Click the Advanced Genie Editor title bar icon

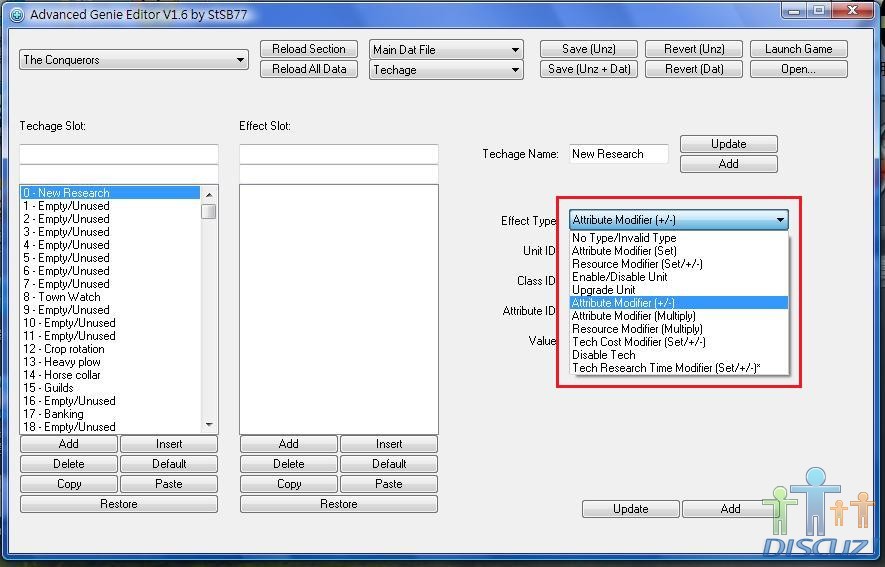[x=16, y=15]
